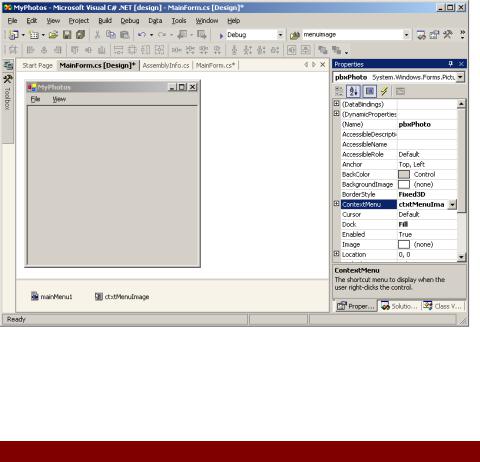Pin the Properties panel with pushpin icon
Screen dimensions: 480x462
(x=451, y=64)
